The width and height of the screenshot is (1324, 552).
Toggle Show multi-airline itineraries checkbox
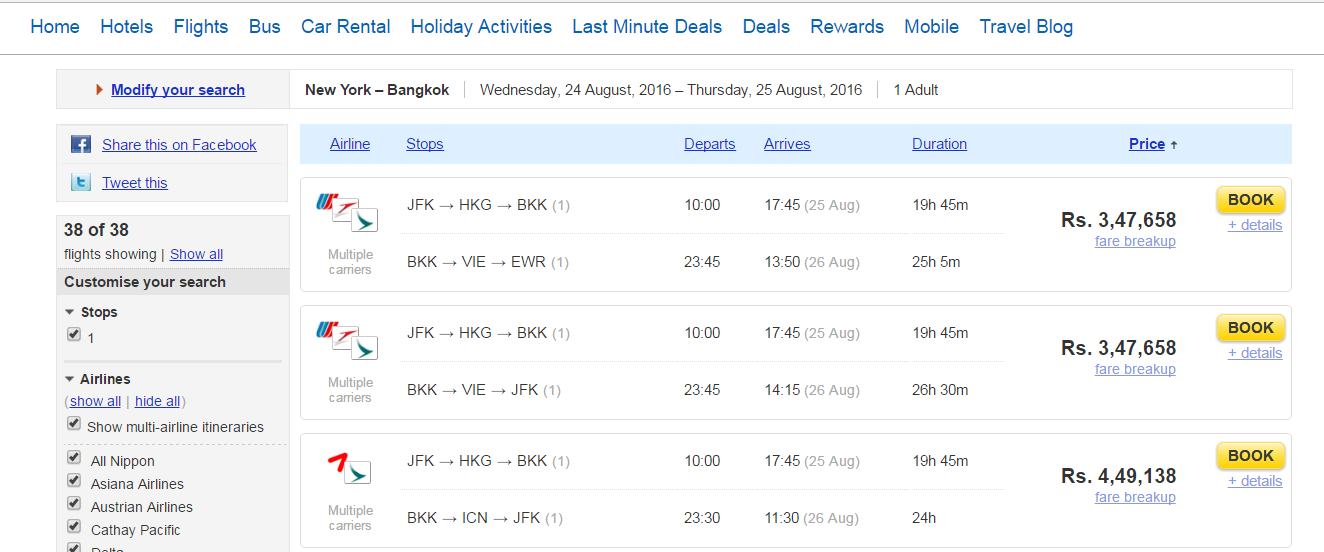[x=73, y=424]
